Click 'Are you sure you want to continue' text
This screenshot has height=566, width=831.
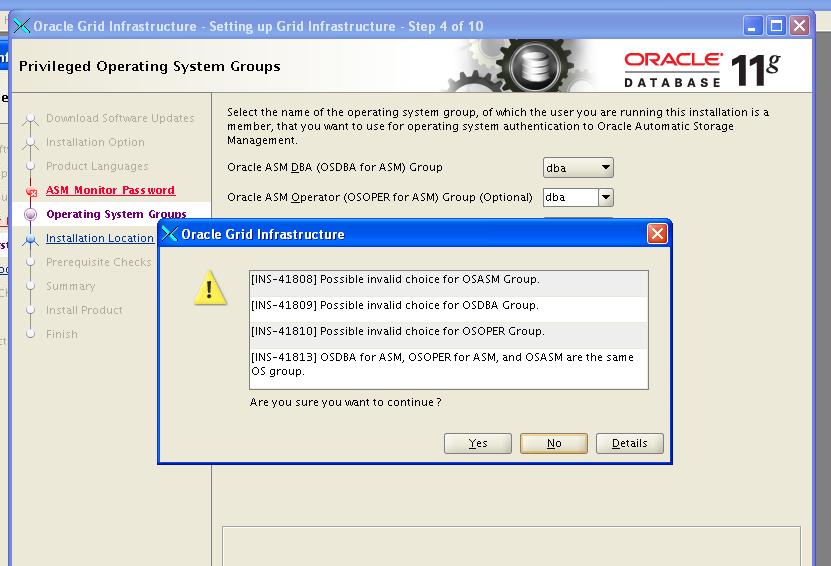[x=346, y=402]
